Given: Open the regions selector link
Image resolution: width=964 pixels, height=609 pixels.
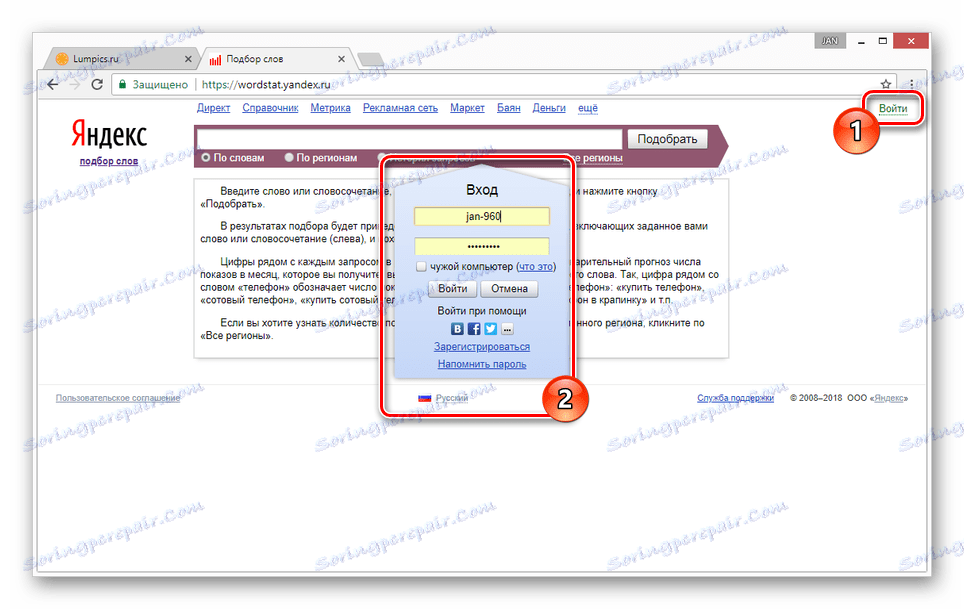Looking at the screenshot, I should point(594,158).
